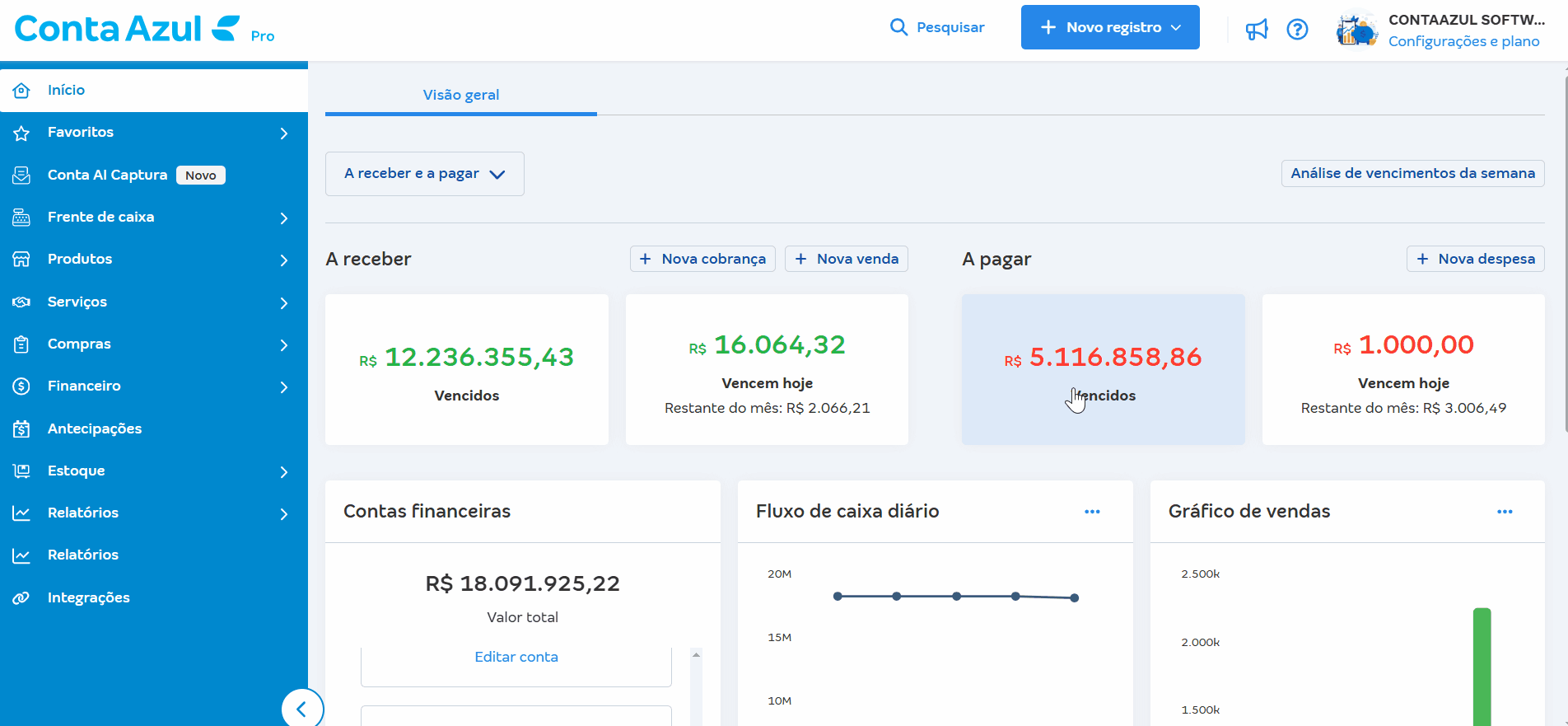The image size is (1568, 726).
Task: Open Fluxo de caixa diário options menu
Action: click(1092, 512)
